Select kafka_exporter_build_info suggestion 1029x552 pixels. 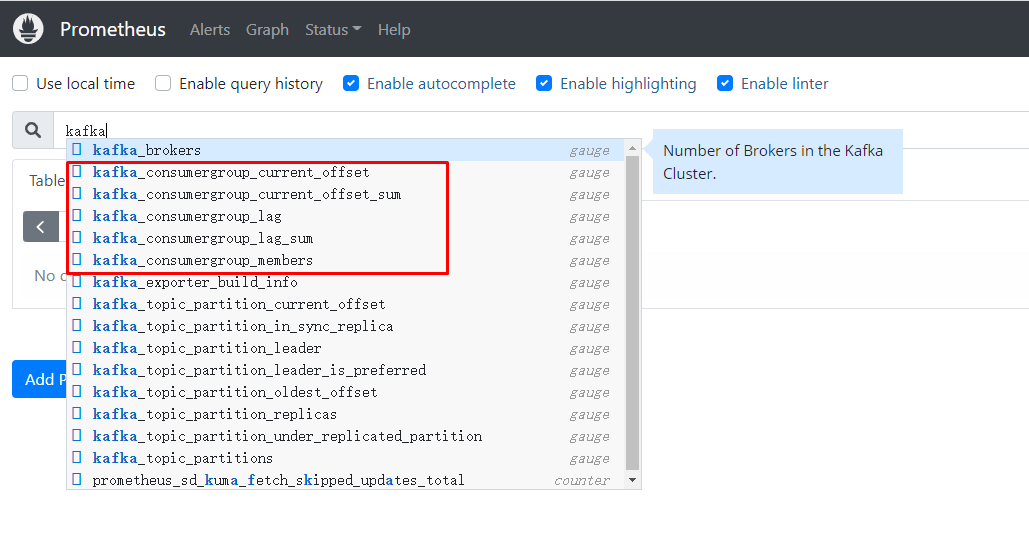click(x=346, y=282)
